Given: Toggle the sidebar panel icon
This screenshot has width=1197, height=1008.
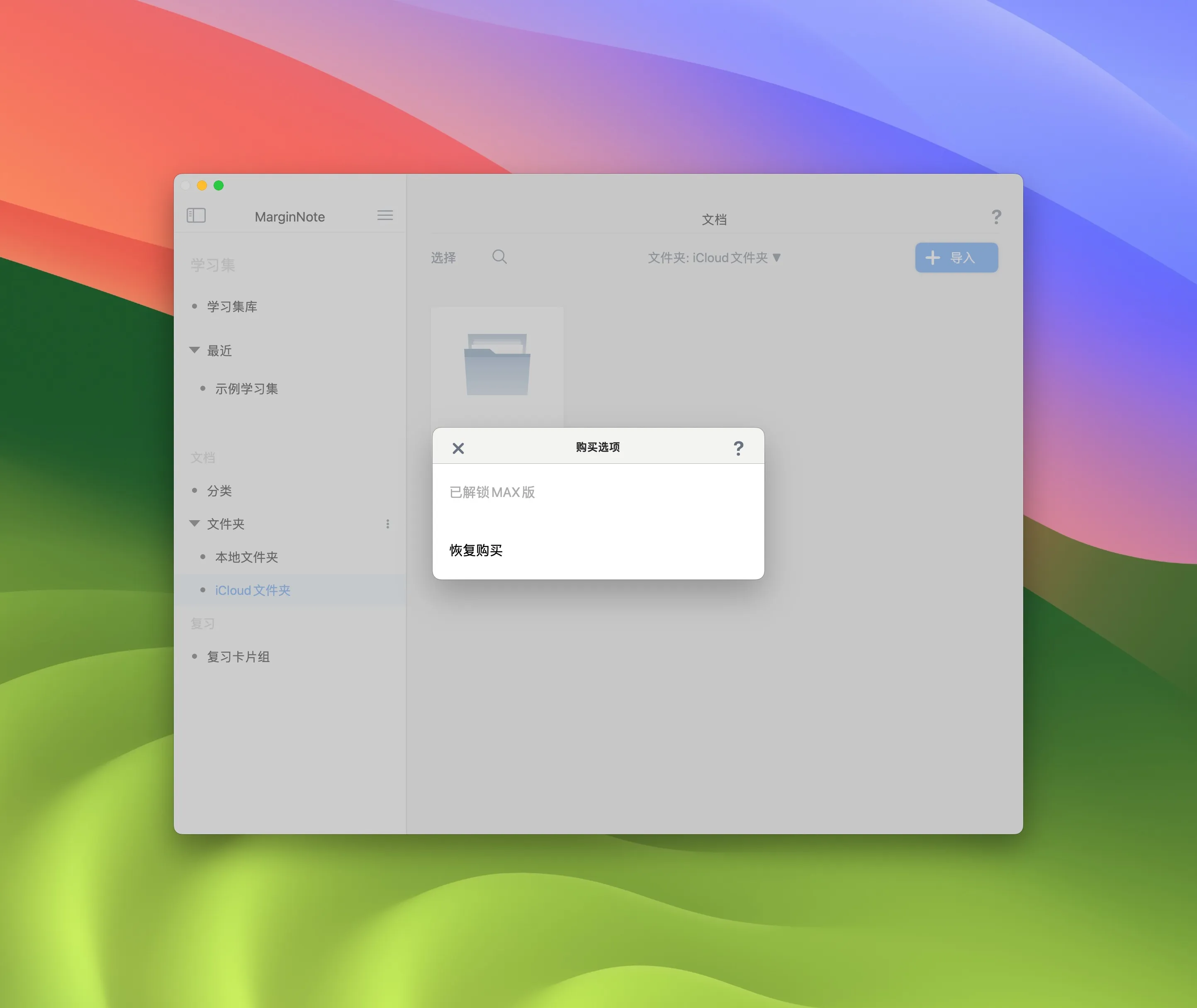Looking at the screenshot, I should (196, 215).
